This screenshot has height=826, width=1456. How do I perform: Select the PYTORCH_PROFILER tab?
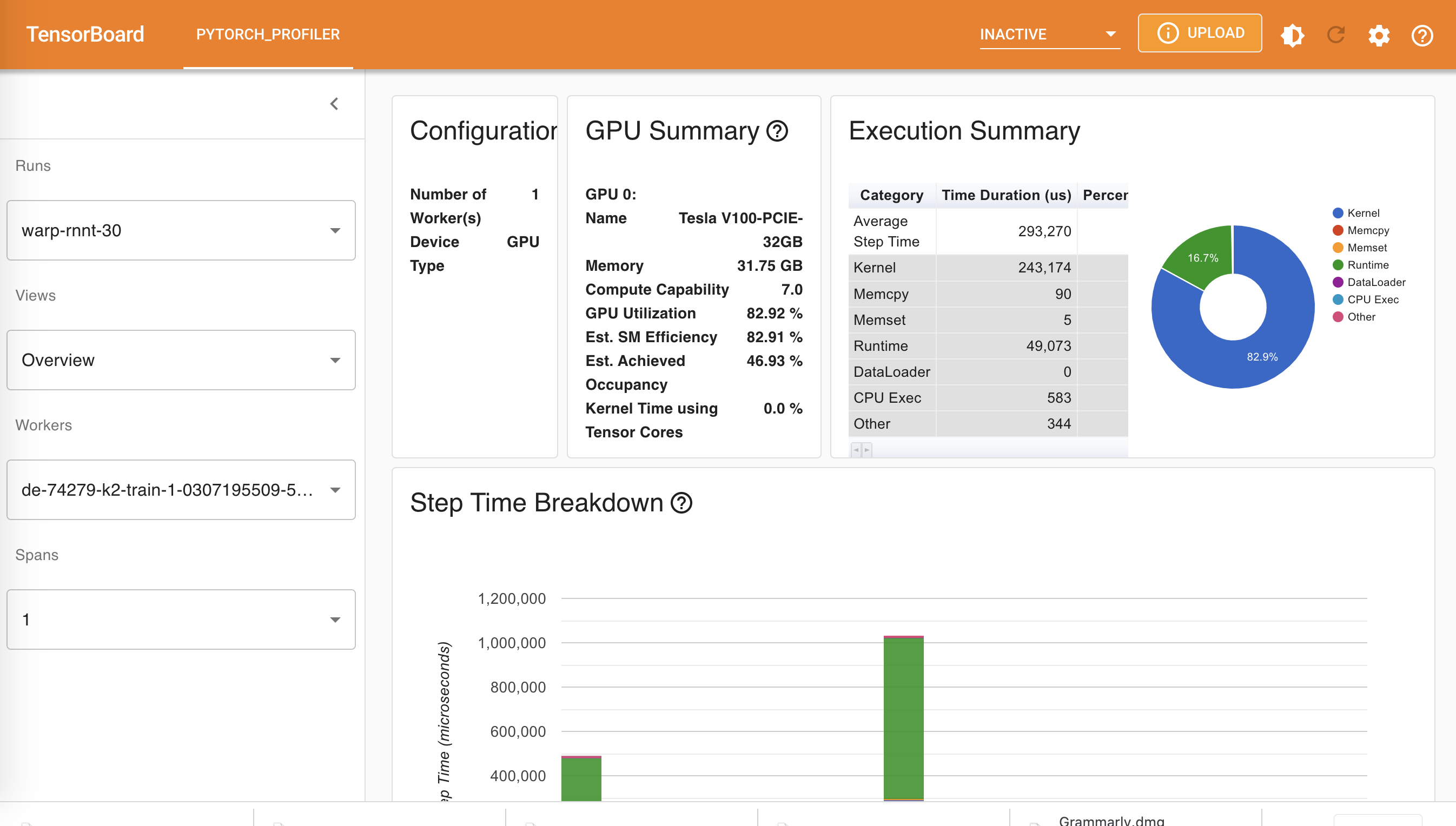[268, 34]
